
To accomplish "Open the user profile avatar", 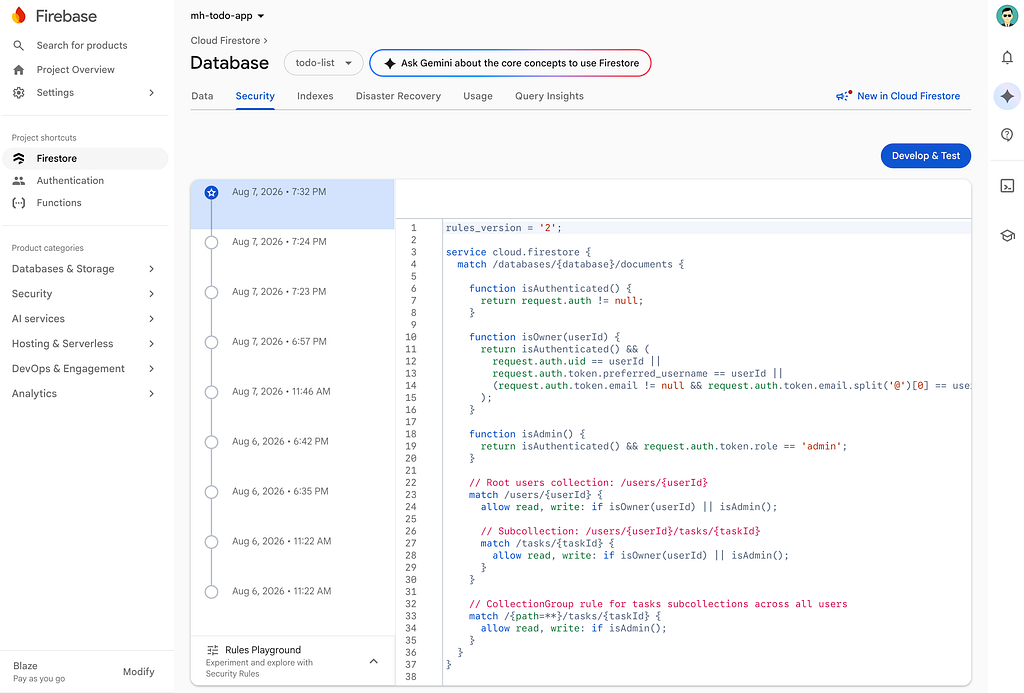I will (x=1007, y=16).
